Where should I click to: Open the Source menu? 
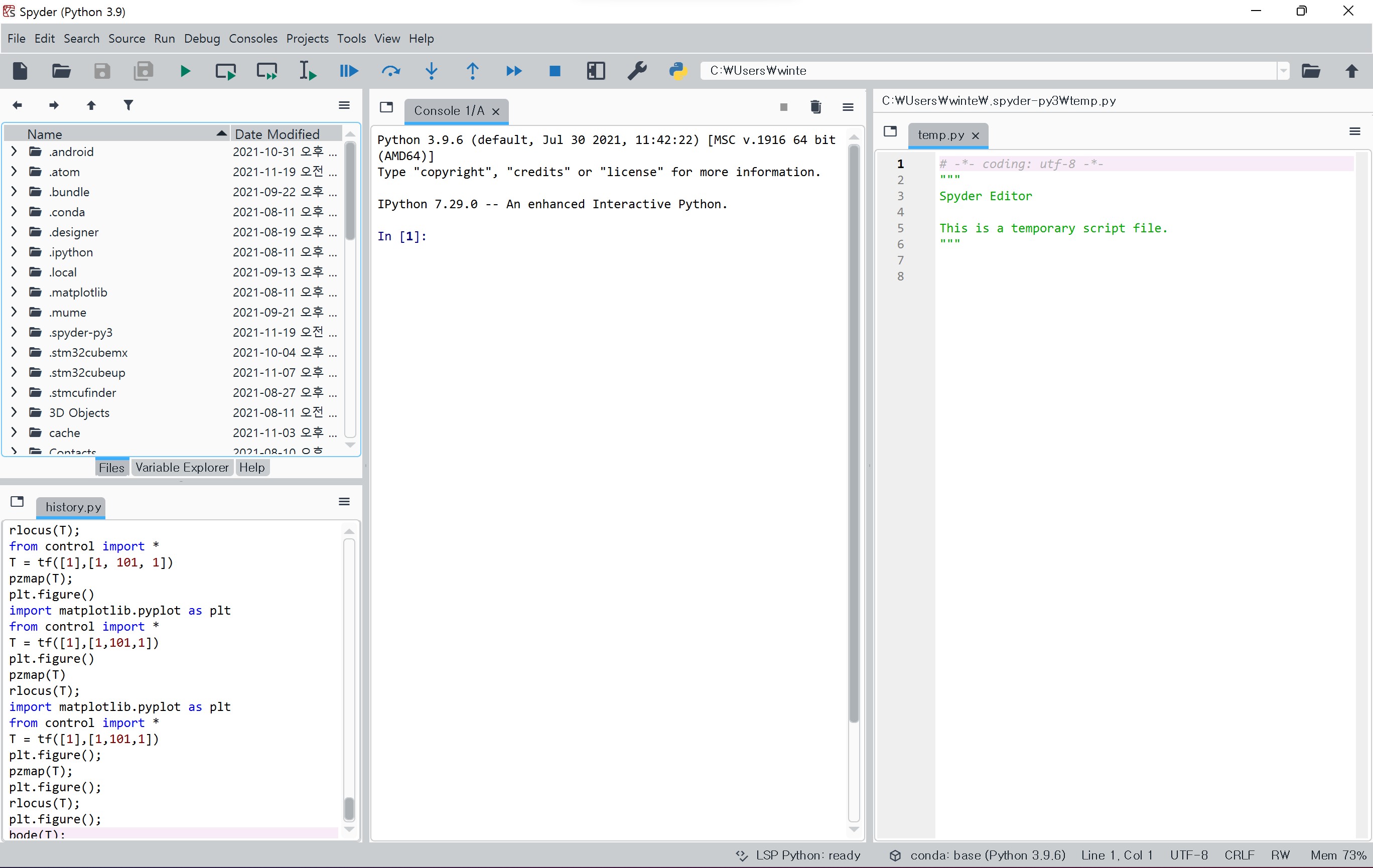click(126, 38)
